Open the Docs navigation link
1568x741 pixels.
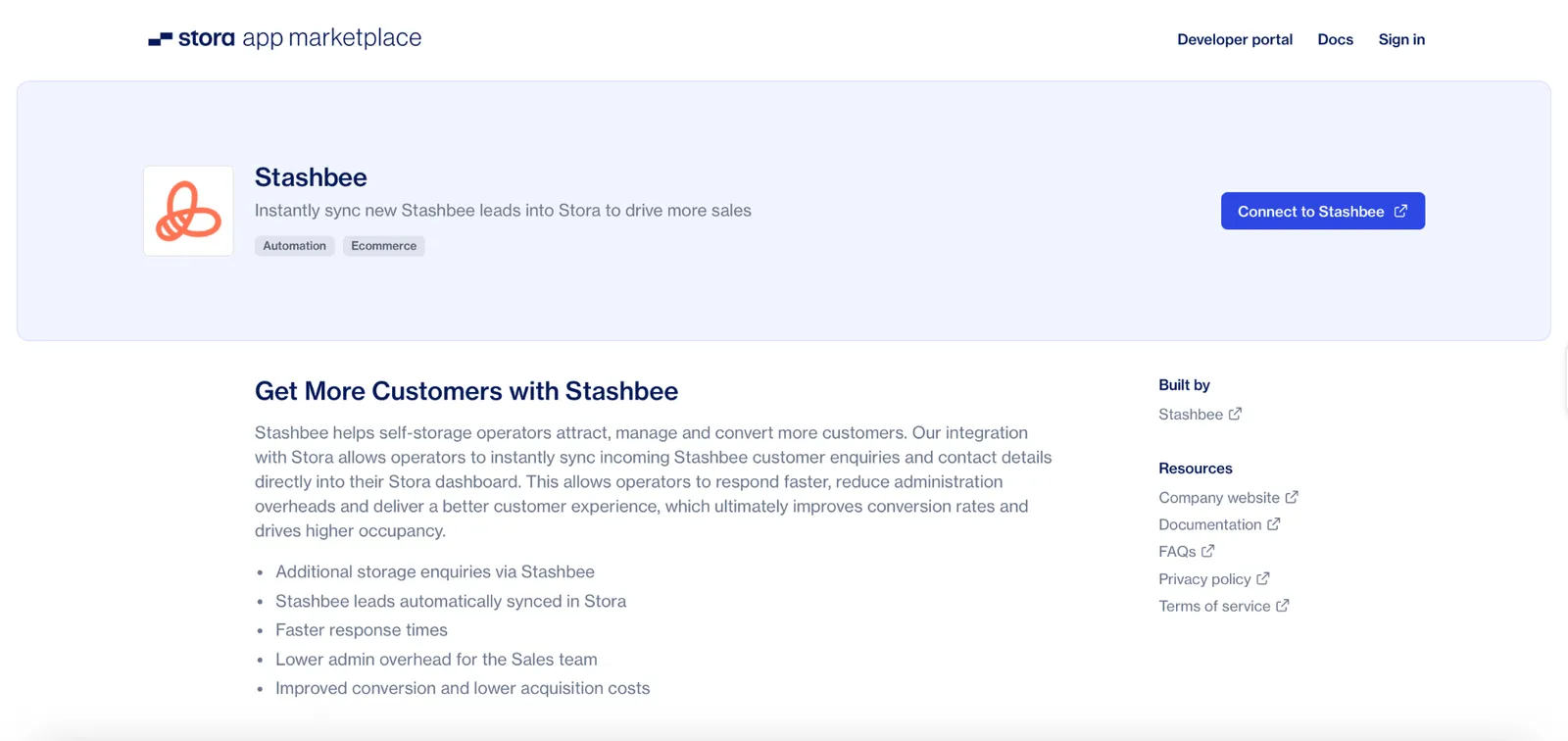pos(1335,39)
